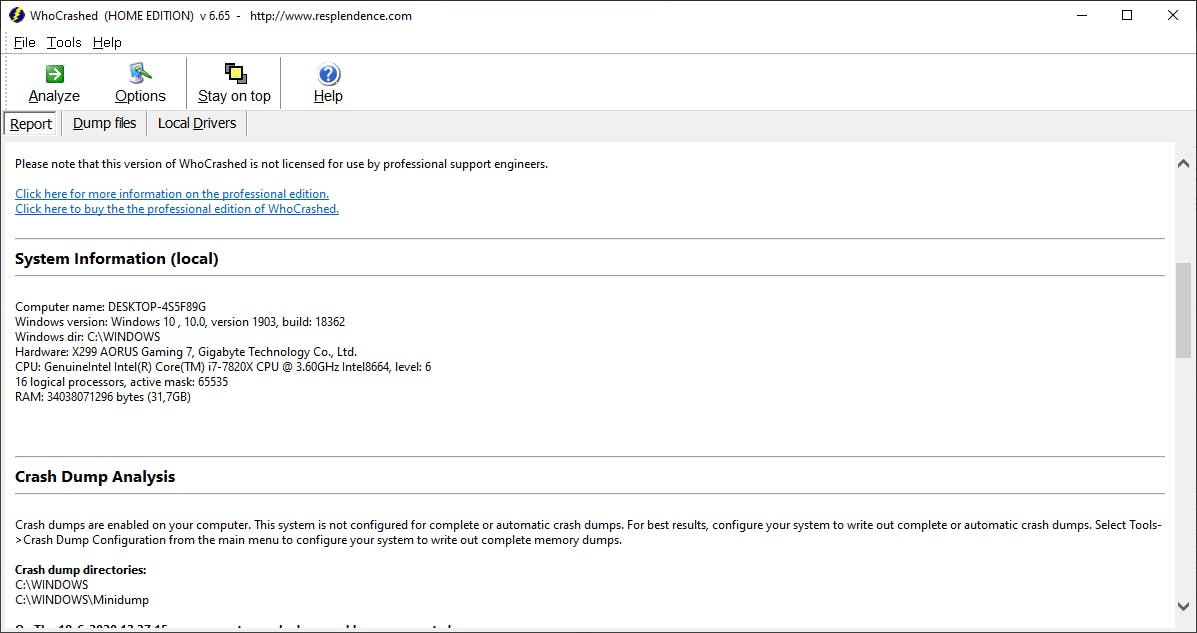The height and width of the screenshot is (633, 1197).
Task: Select the Report tab
Action: tap(30, 122)
